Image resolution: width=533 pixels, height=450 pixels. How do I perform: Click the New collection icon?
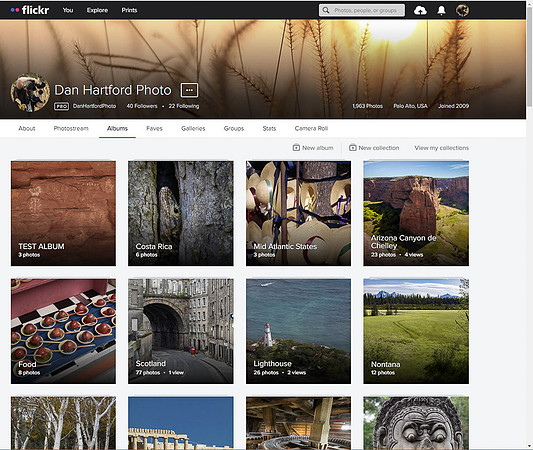tap(353, 148)
